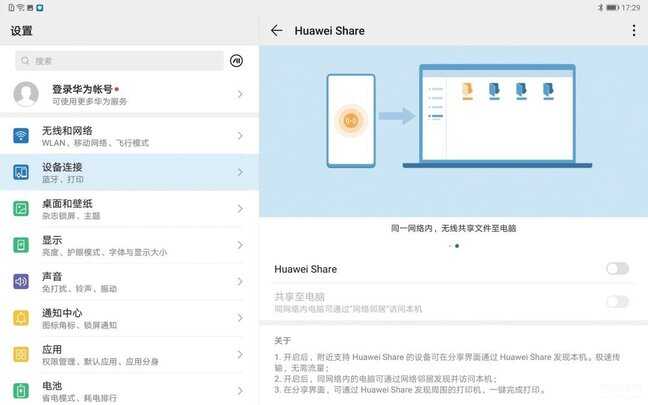Open the 设备连接 settings entry
The width and height of the screenshot is (648, 405).
pos(129,172)
